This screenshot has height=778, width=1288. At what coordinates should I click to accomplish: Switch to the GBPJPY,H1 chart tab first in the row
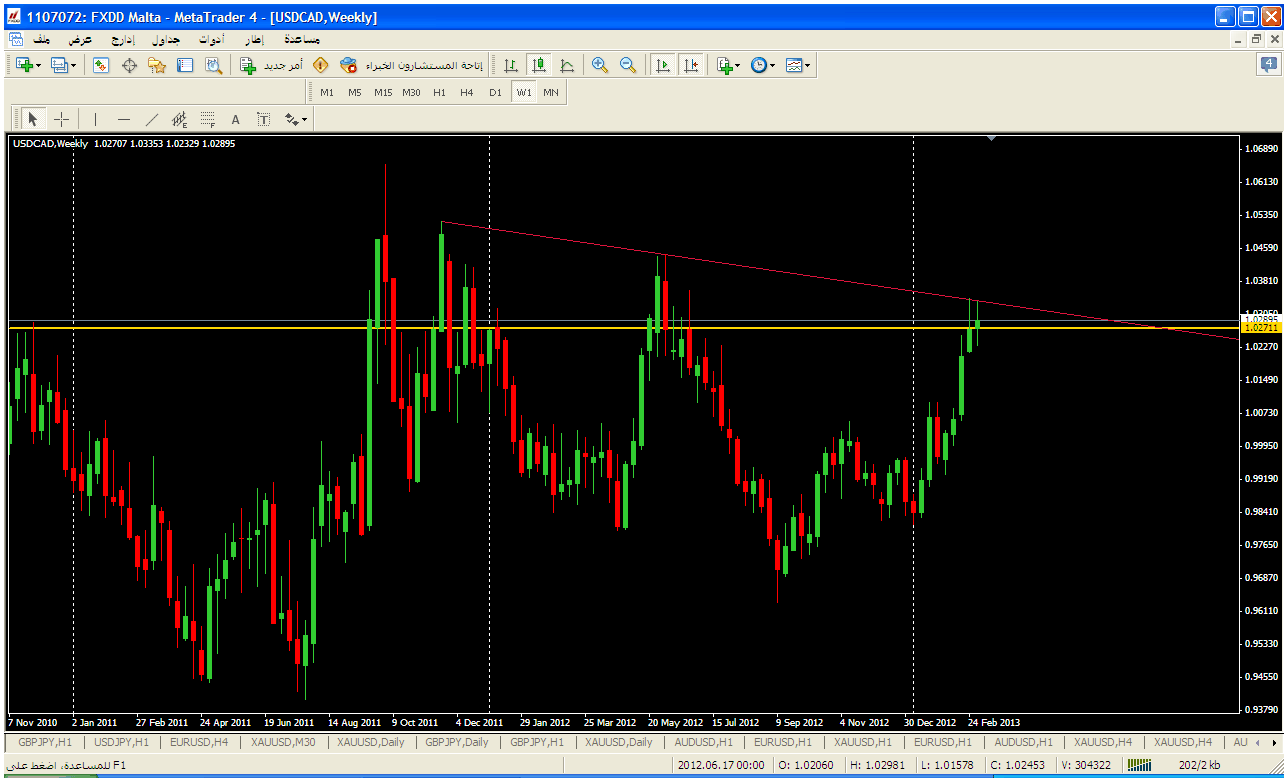point(45,742)
